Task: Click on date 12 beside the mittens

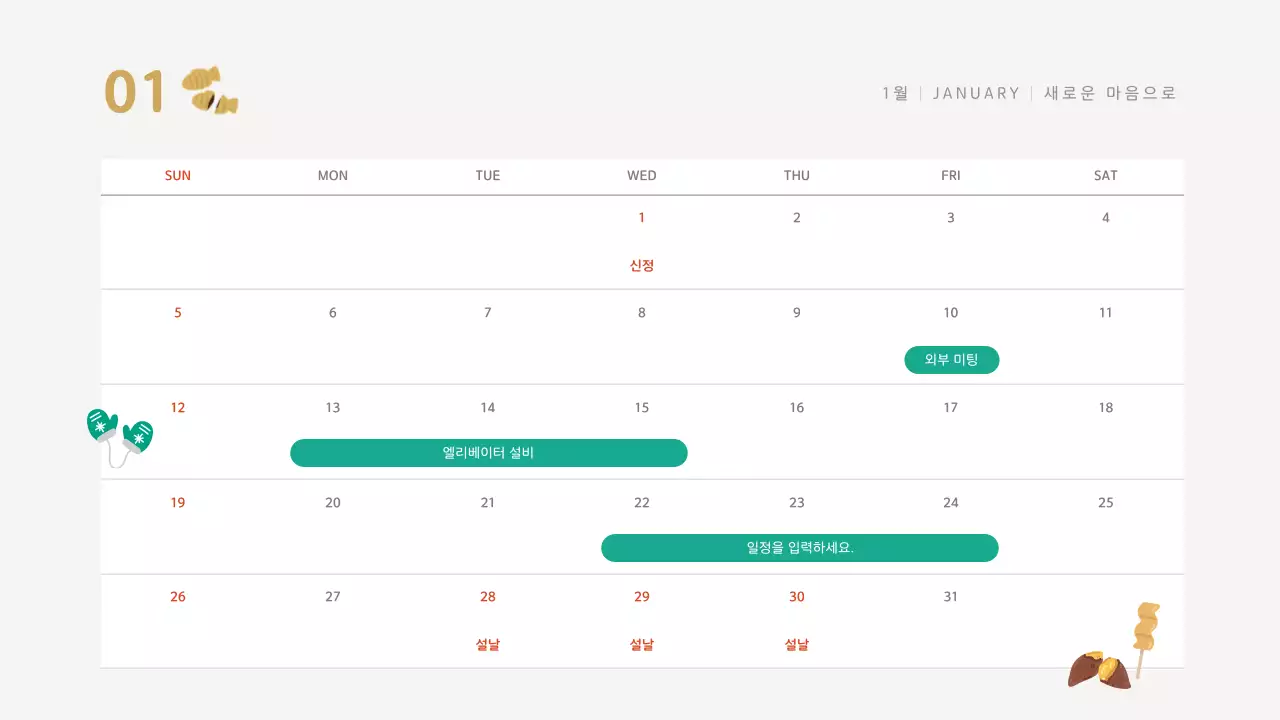Action: (x=178, y=408)
